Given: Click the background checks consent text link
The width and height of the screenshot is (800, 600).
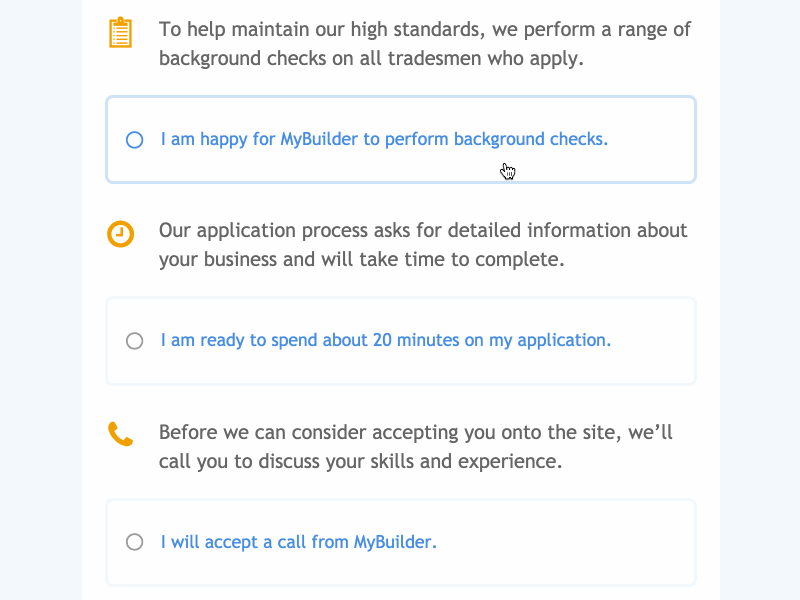Looking at the screenshot, I should 384,139.
